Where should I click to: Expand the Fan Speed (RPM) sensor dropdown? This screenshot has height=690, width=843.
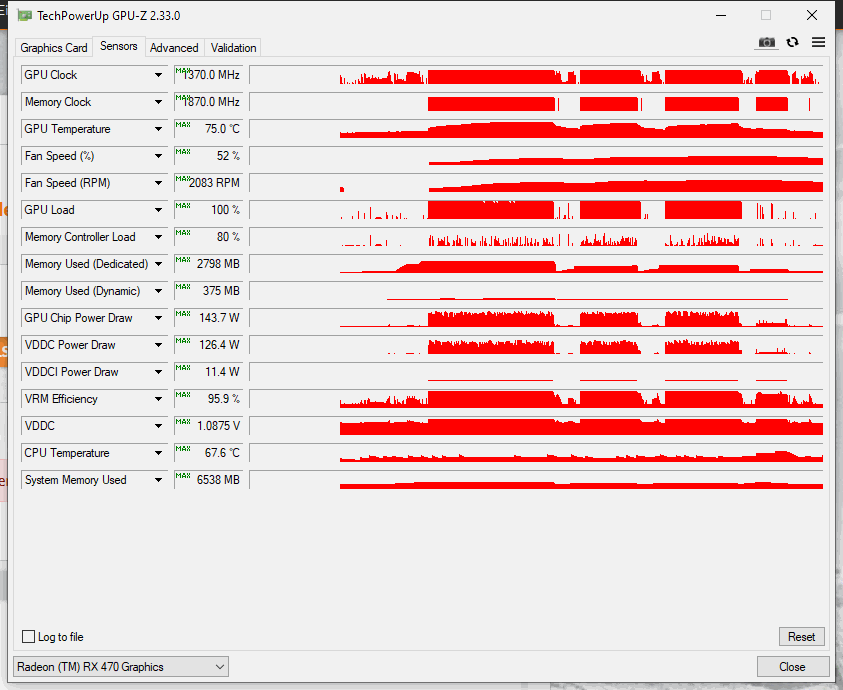coord(158,183)
